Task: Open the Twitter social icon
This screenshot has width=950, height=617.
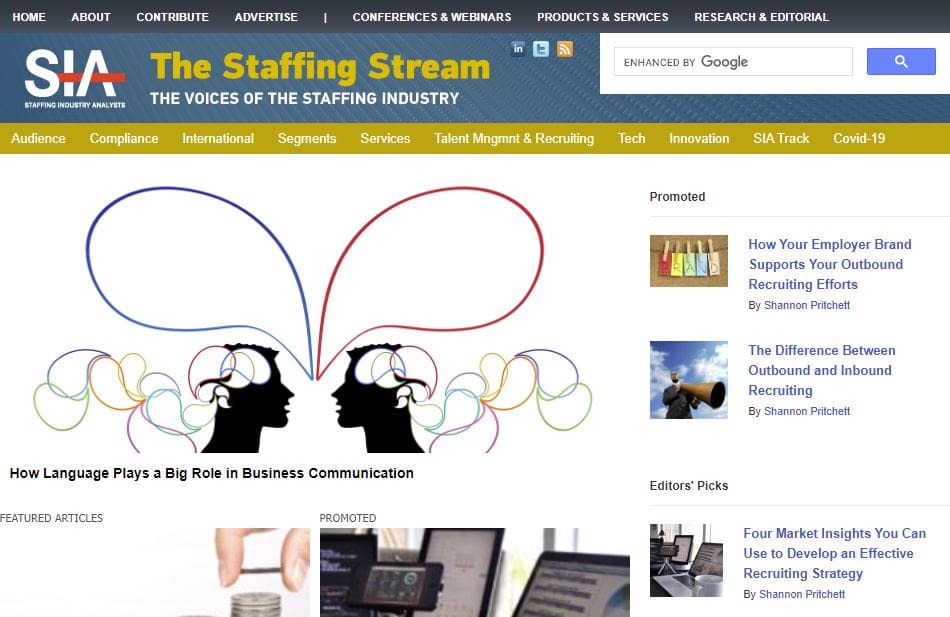Action: pyautogui.click(x=541, y=48)
